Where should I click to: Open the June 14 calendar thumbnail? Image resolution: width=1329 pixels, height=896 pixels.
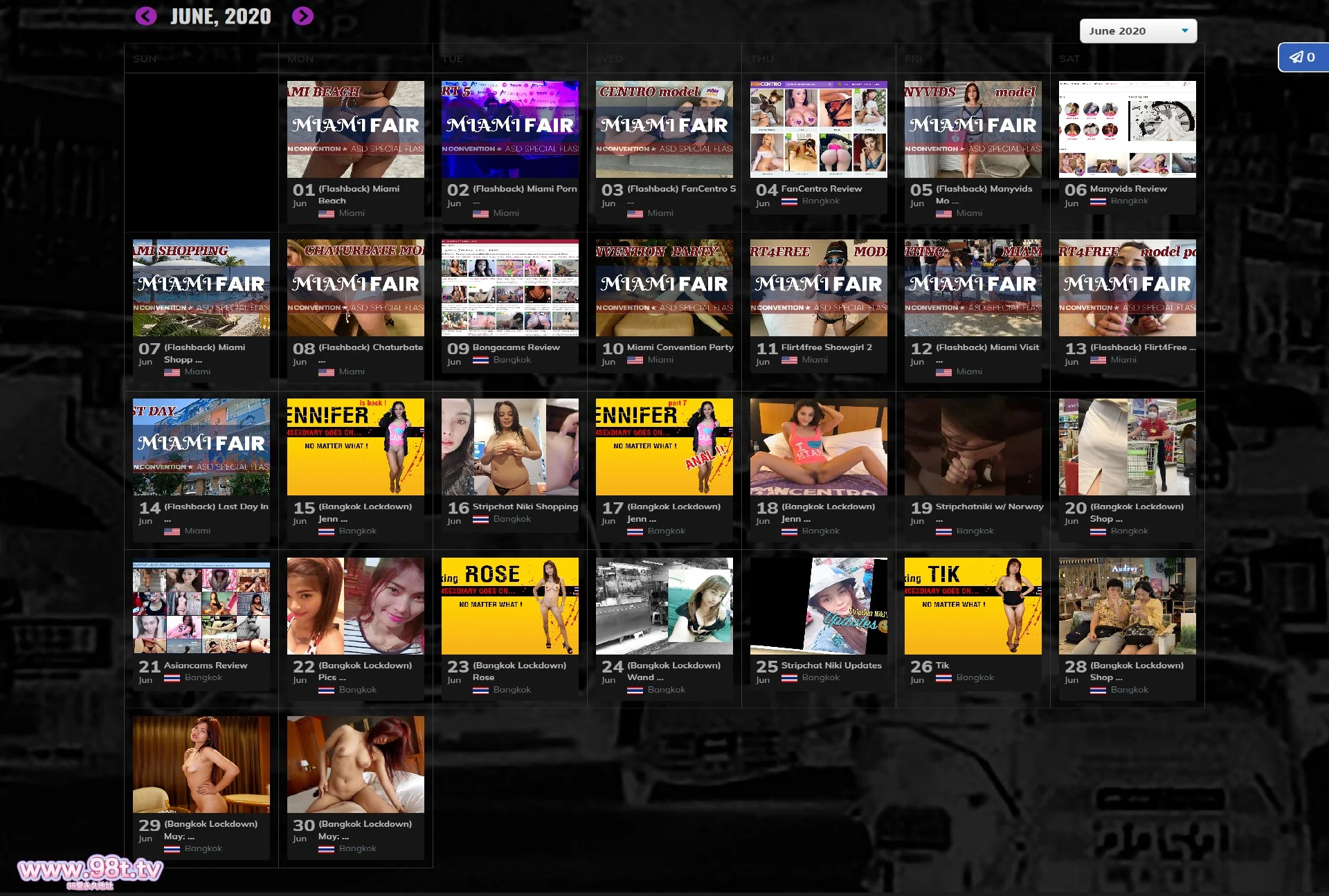tap(201, 447)
